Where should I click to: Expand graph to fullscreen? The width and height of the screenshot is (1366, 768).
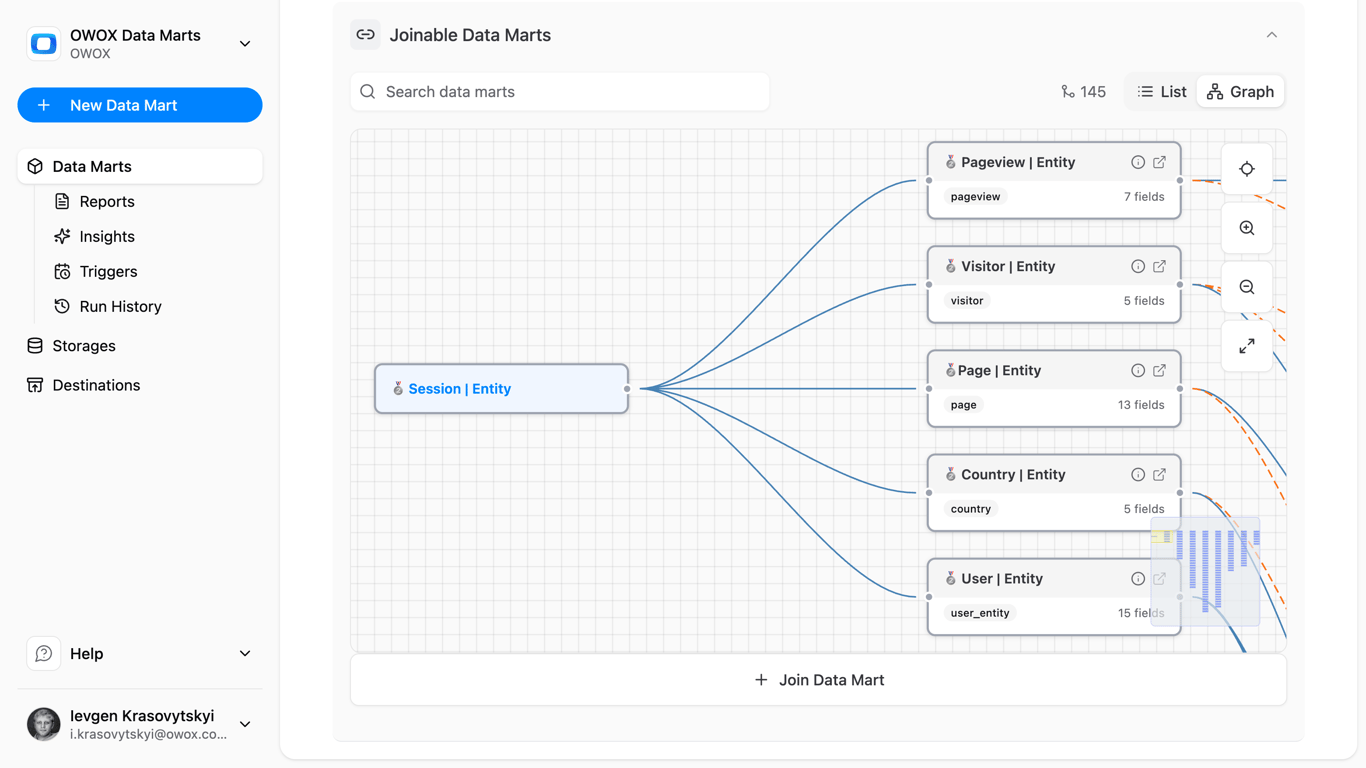point(1247,346)
